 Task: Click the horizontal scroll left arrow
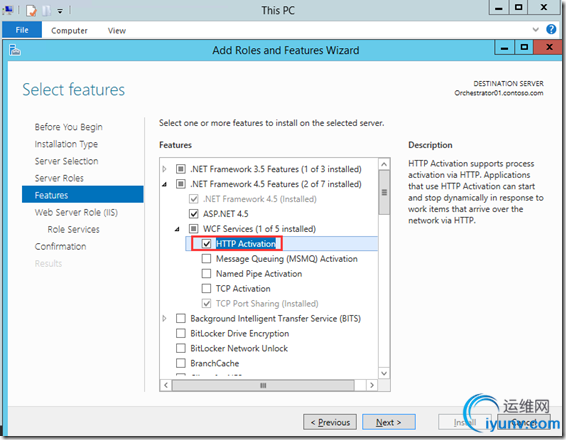point(166,385)
